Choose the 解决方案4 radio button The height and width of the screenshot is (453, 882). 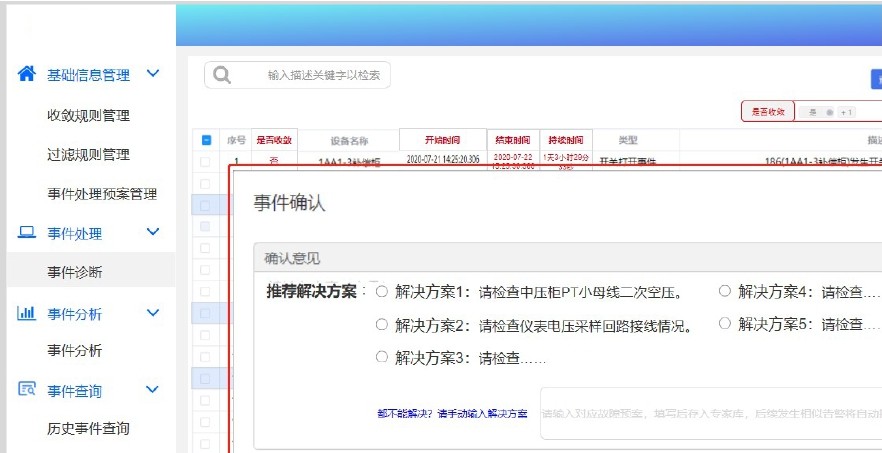pos(724,292)
